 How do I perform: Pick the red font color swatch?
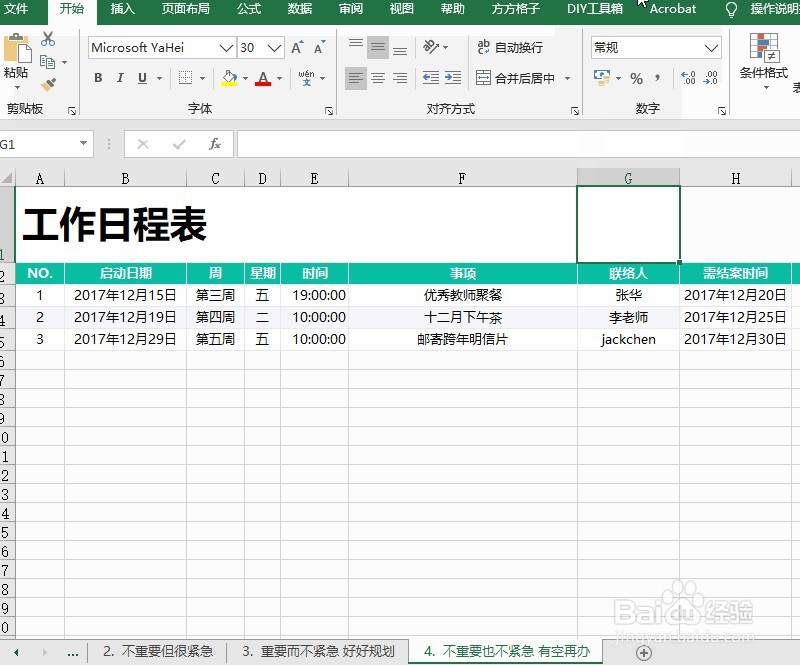(264, 82)
